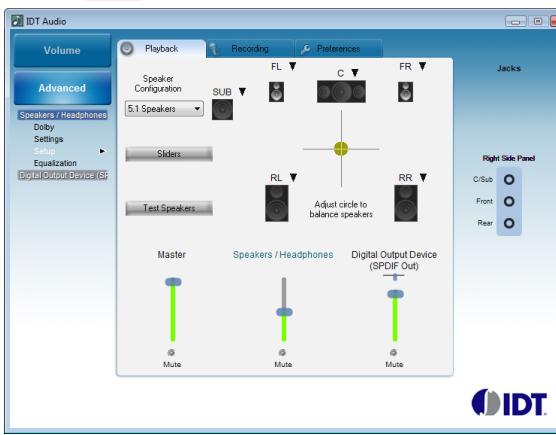Expand the RL speaker arrow
556x435 pixels.
tap(293, 177)
